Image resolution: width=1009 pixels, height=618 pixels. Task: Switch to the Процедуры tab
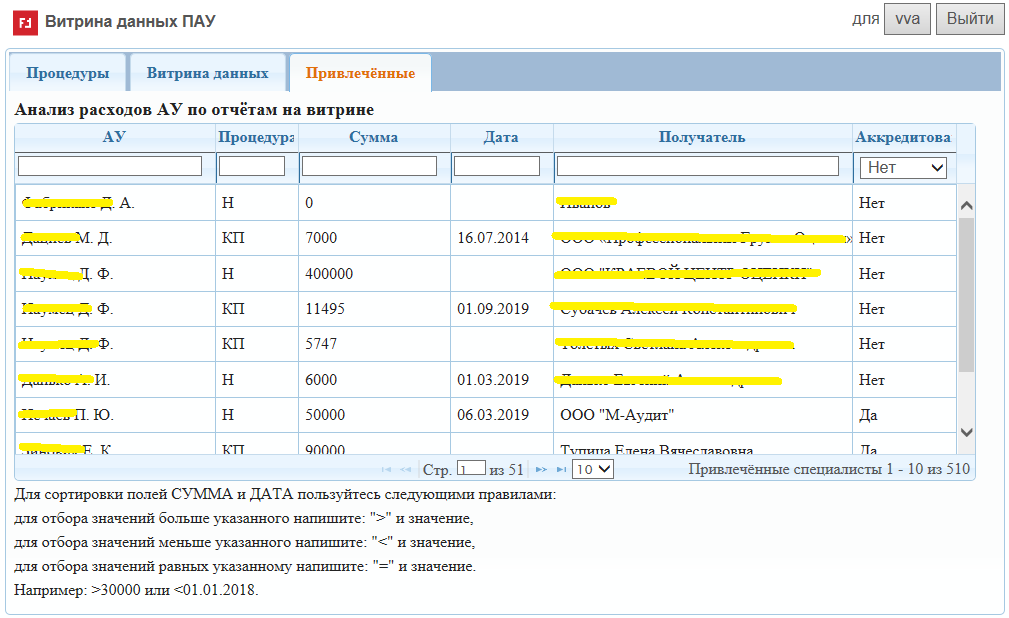tap(68, 73)
